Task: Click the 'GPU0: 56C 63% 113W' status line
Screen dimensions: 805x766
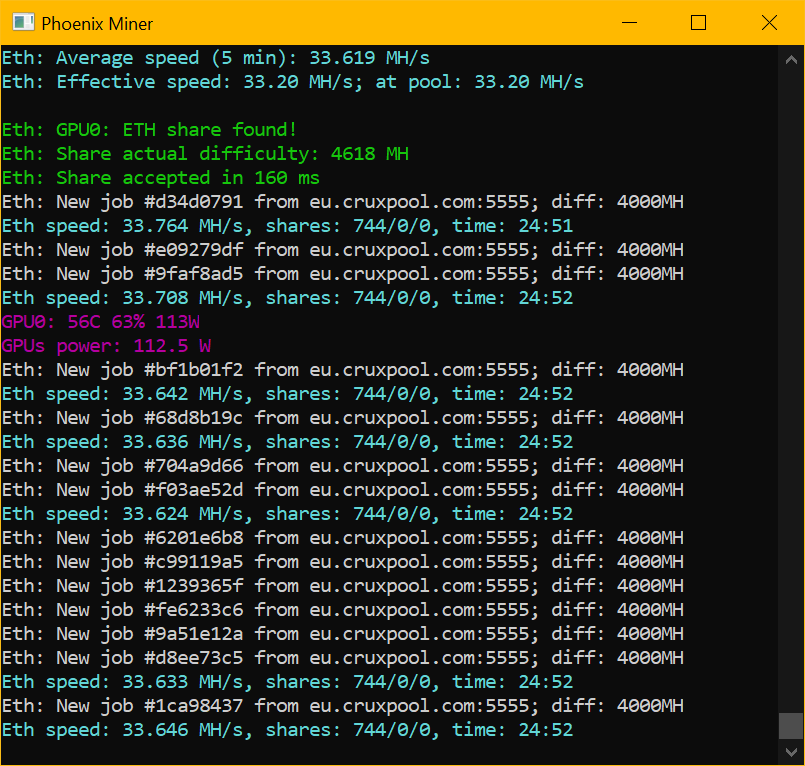Action: point(100,322)
